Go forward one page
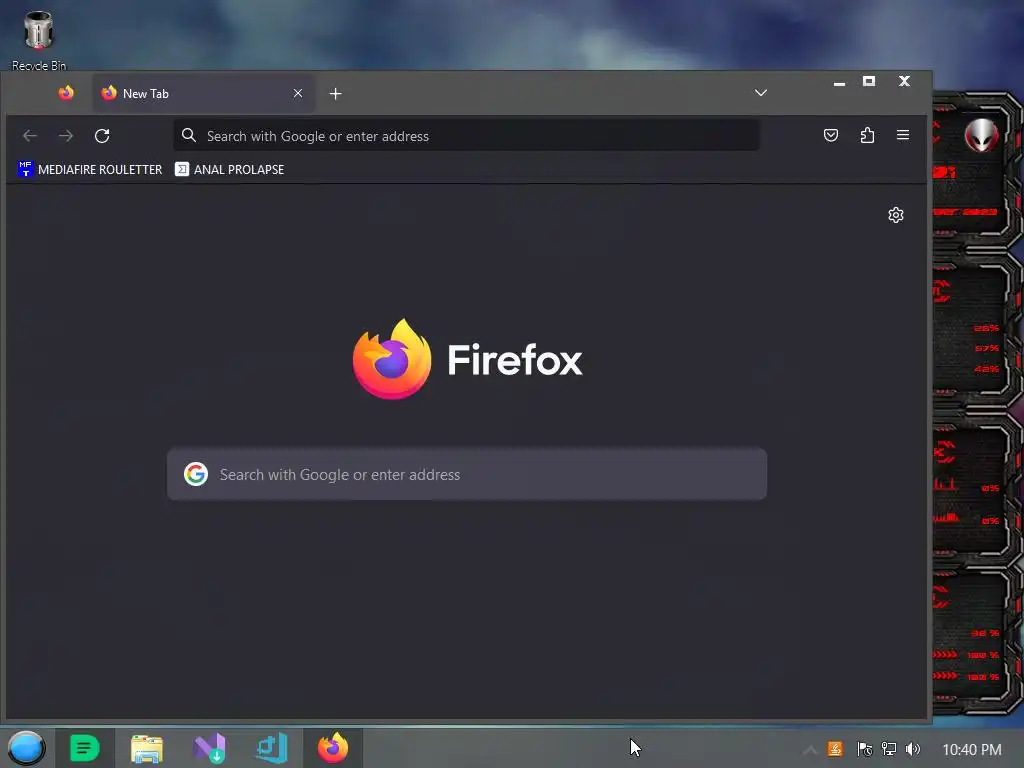 pos(66,136)
